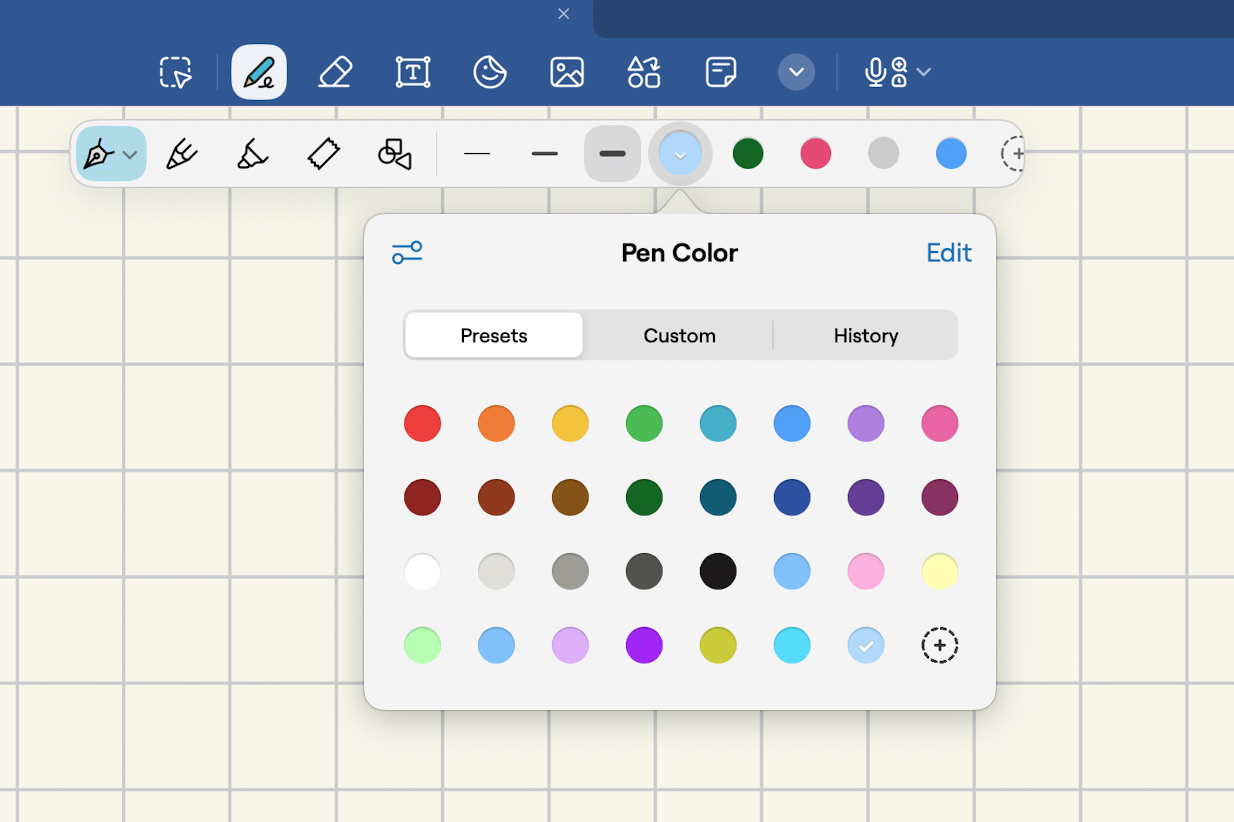Screen dimensions: 1234x822
Task: Select the lasso selection tool
Action: coord(176,72)
